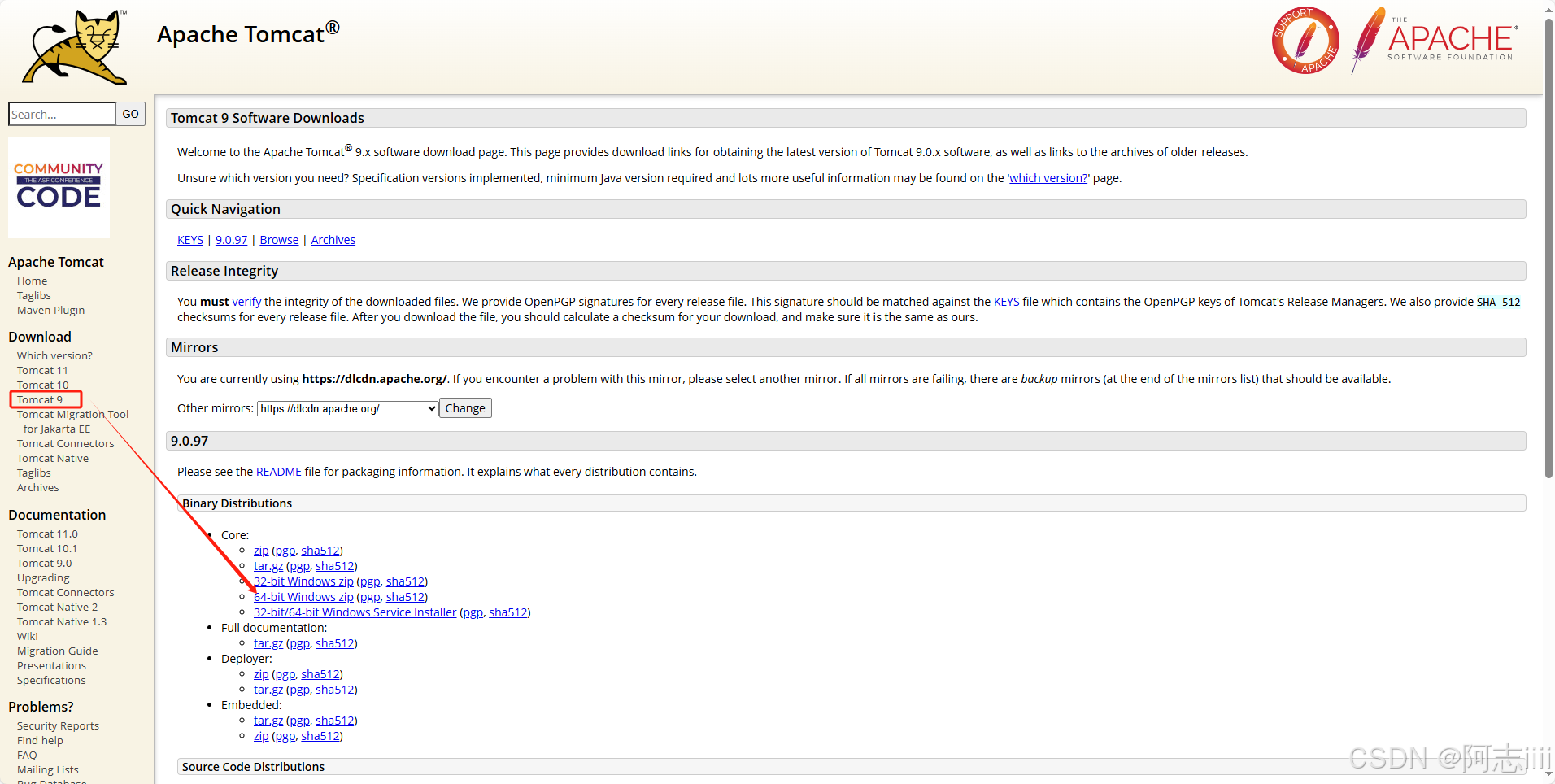
Task: Open Taglibs under Apache Tomcat sidebar
Action: pyautogui.click(x=33, y=296)
